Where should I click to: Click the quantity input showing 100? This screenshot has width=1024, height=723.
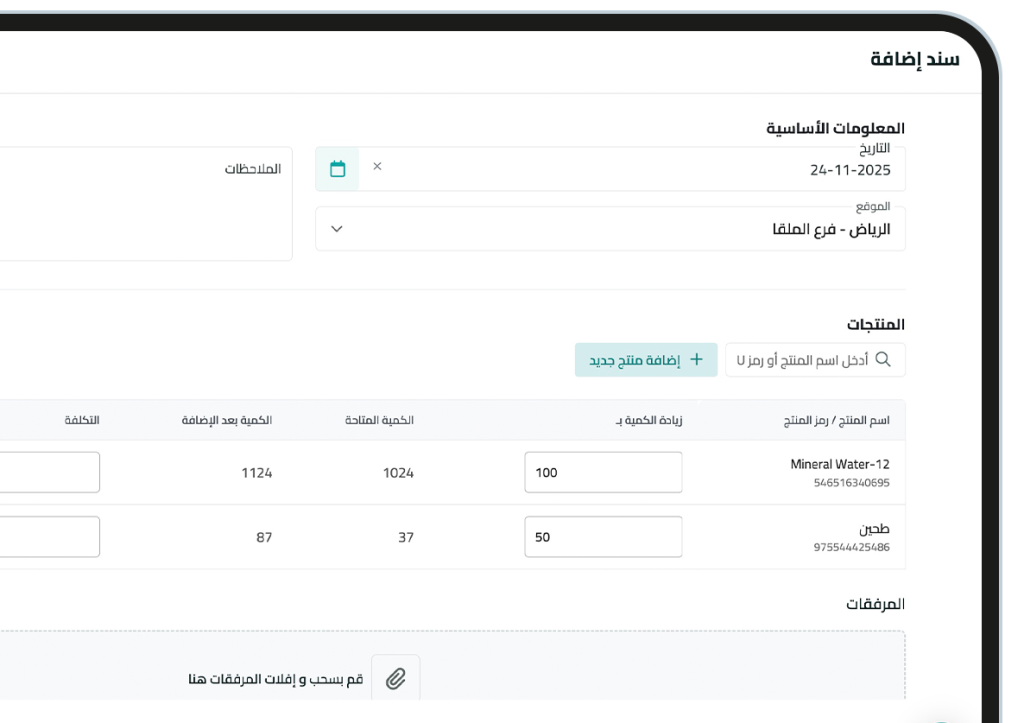click(602, 471)
